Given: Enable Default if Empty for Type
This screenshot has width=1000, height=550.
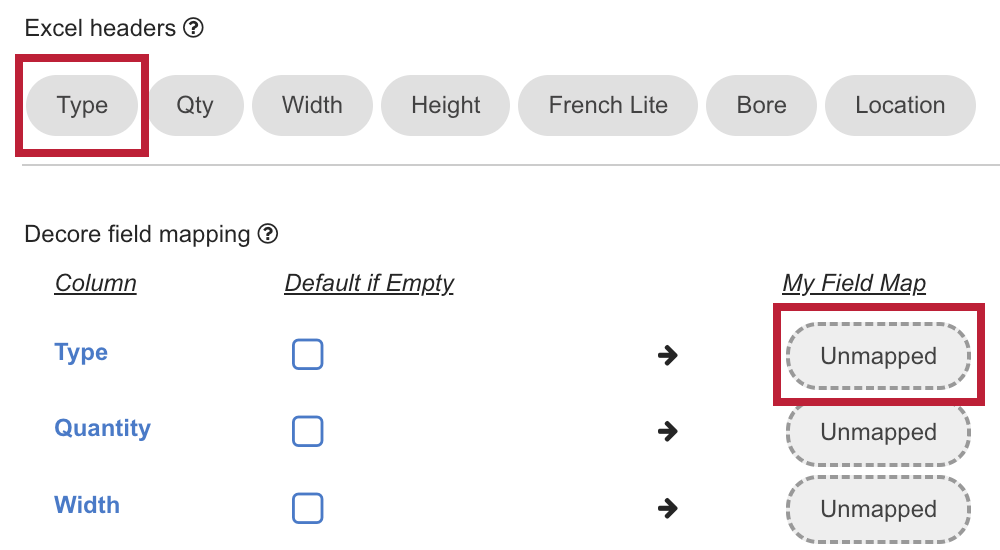Looking at the screenshot, I should point(307,355).
